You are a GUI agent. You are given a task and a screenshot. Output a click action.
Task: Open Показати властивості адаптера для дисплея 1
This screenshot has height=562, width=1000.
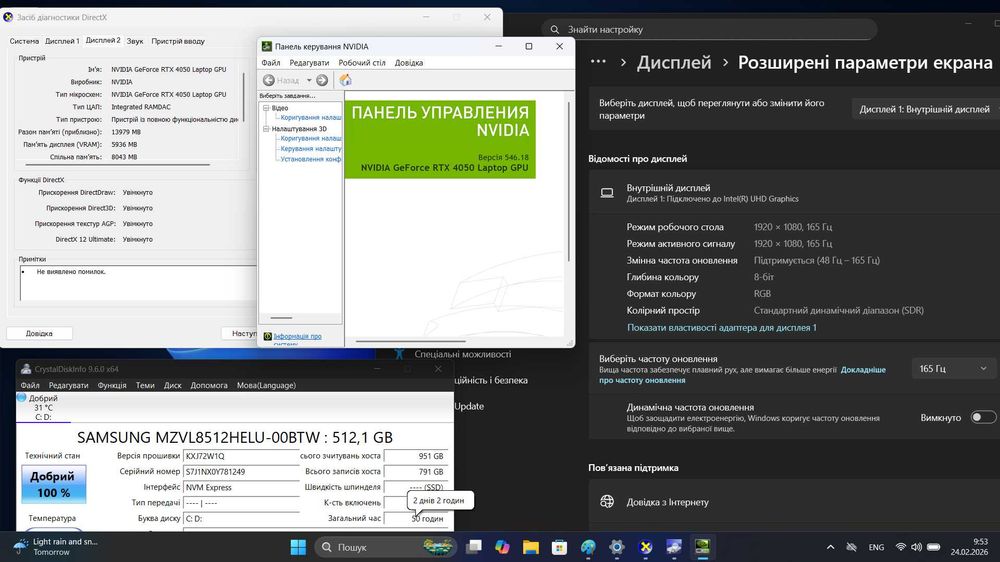pyautogui.click(x=721, y=327)
